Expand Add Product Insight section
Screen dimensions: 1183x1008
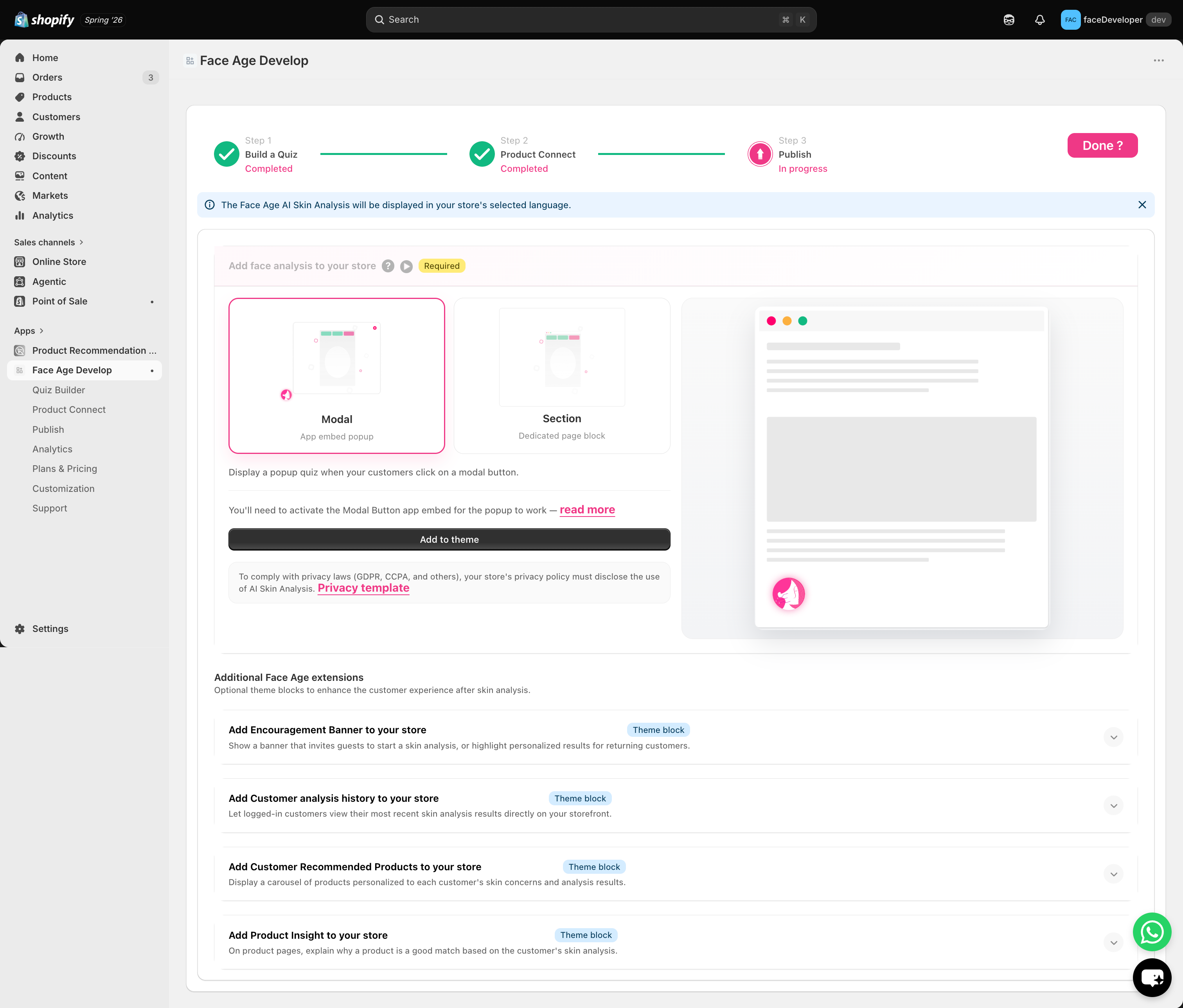pyautogui.click(x=1113, y=942)
